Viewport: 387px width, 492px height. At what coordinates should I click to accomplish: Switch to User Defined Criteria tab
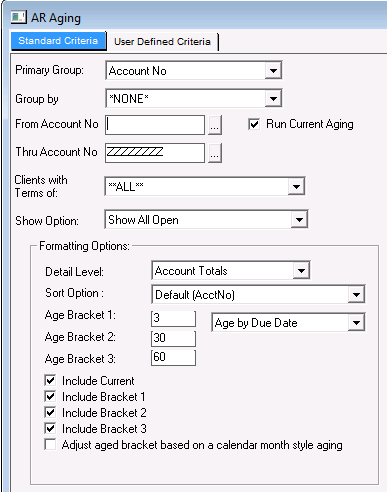click(x=162, y=42)
